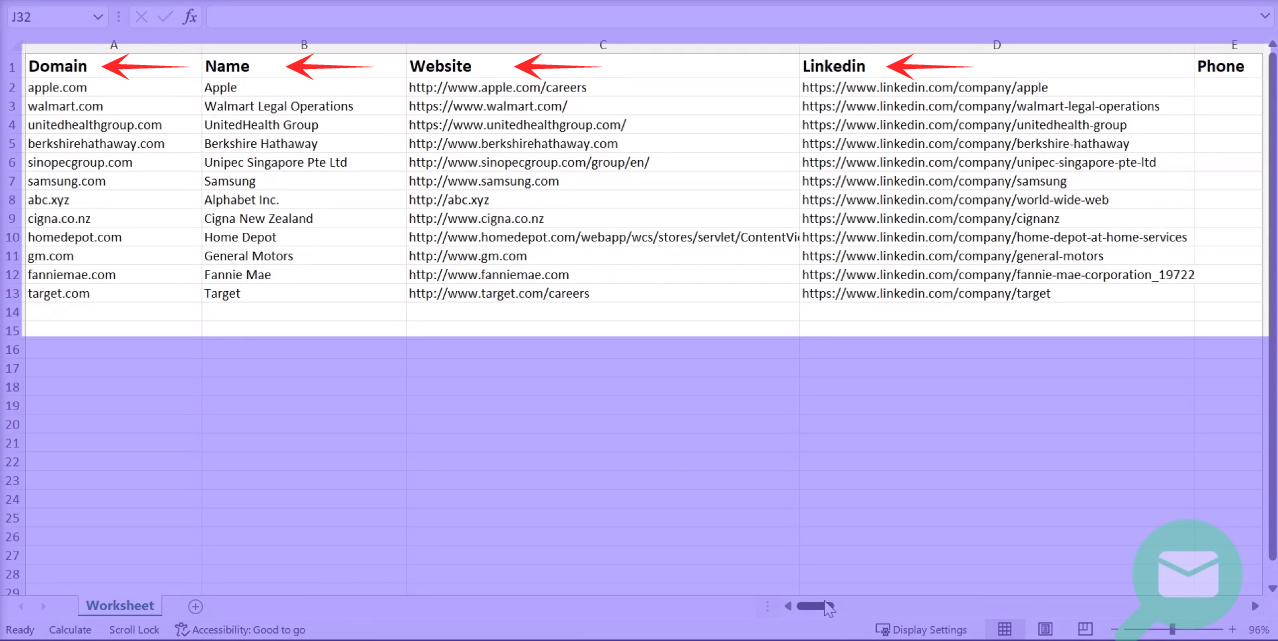
Task: Select the Walmart Legal Operations cell
Action: pos(304,106)
